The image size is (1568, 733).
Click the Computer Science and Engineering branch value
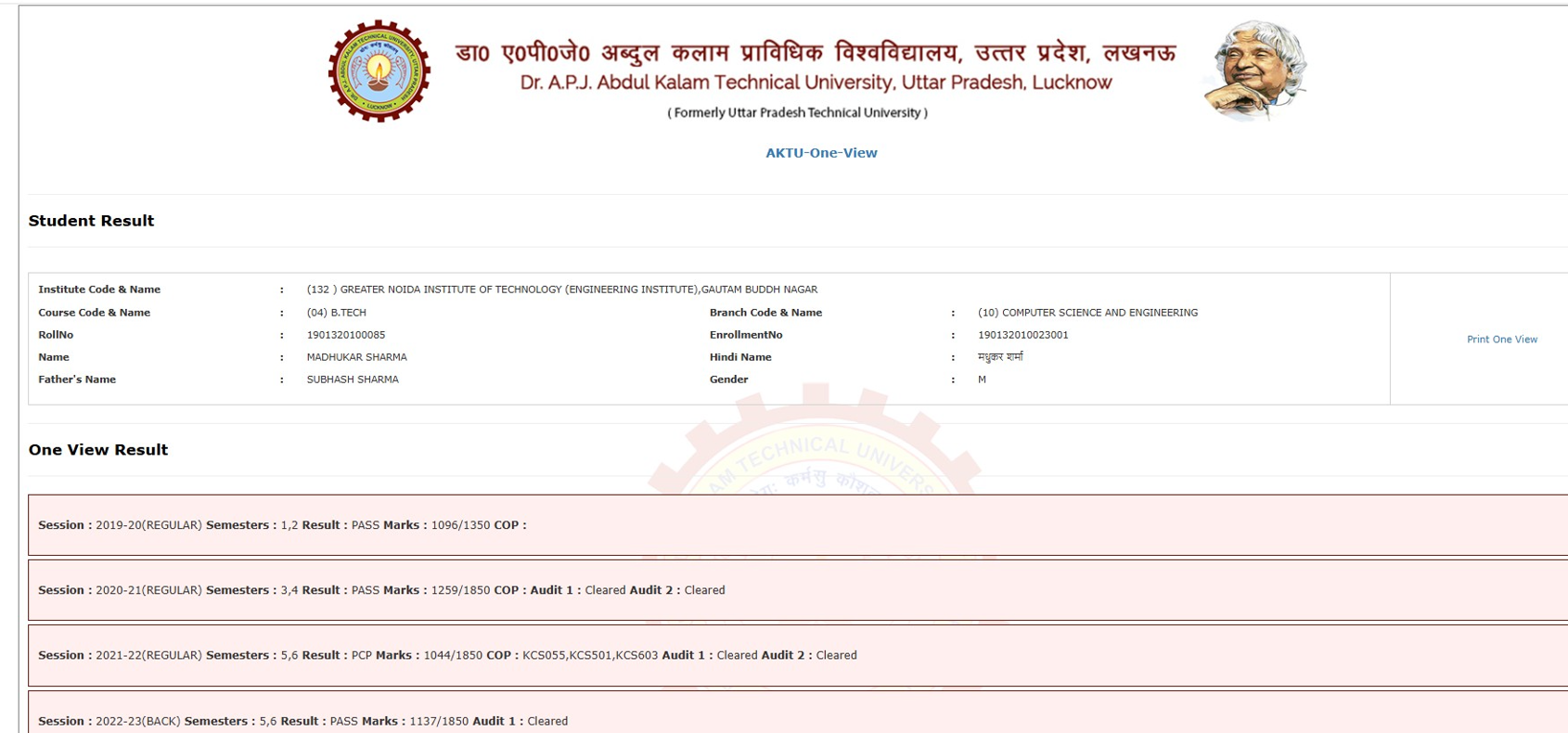click(x=1087, y=313)
